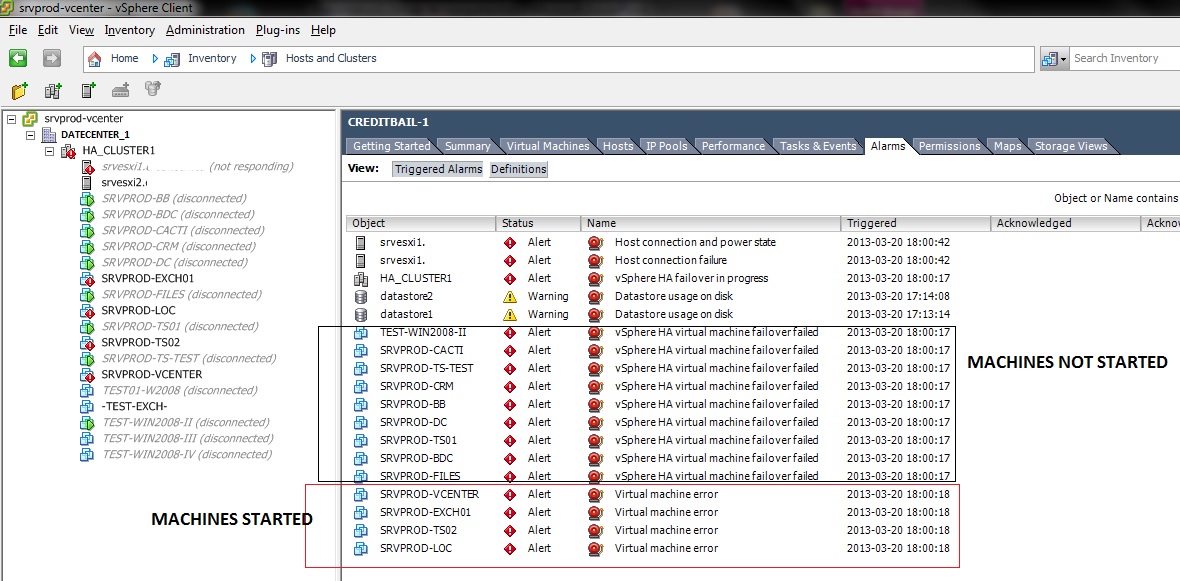This screenshot has height=581, width=1180.
Task: Click in the Search Inventory field
Action: pos(1124,58)
